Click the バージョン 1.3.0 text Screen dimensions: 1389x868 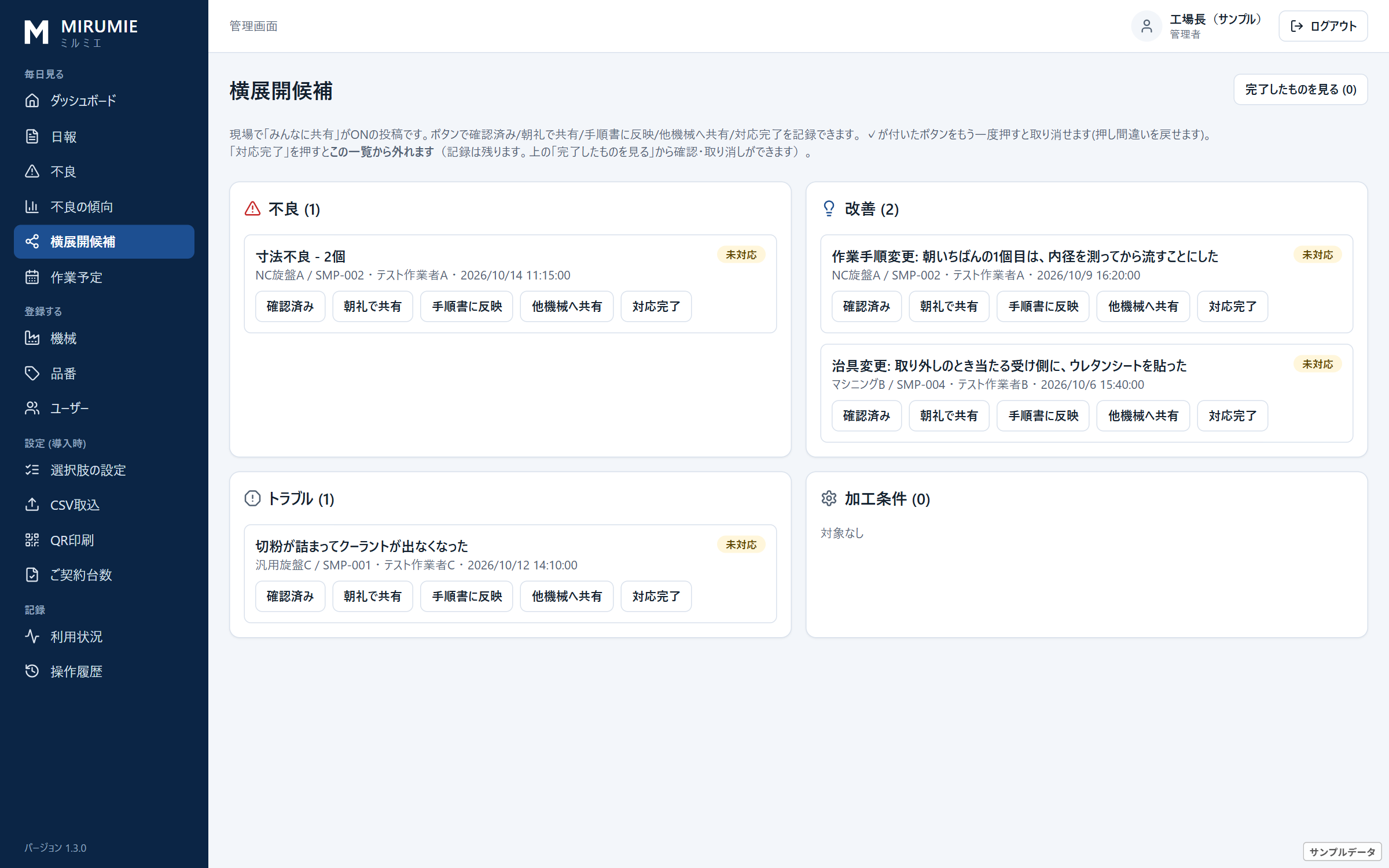(56, 848)
